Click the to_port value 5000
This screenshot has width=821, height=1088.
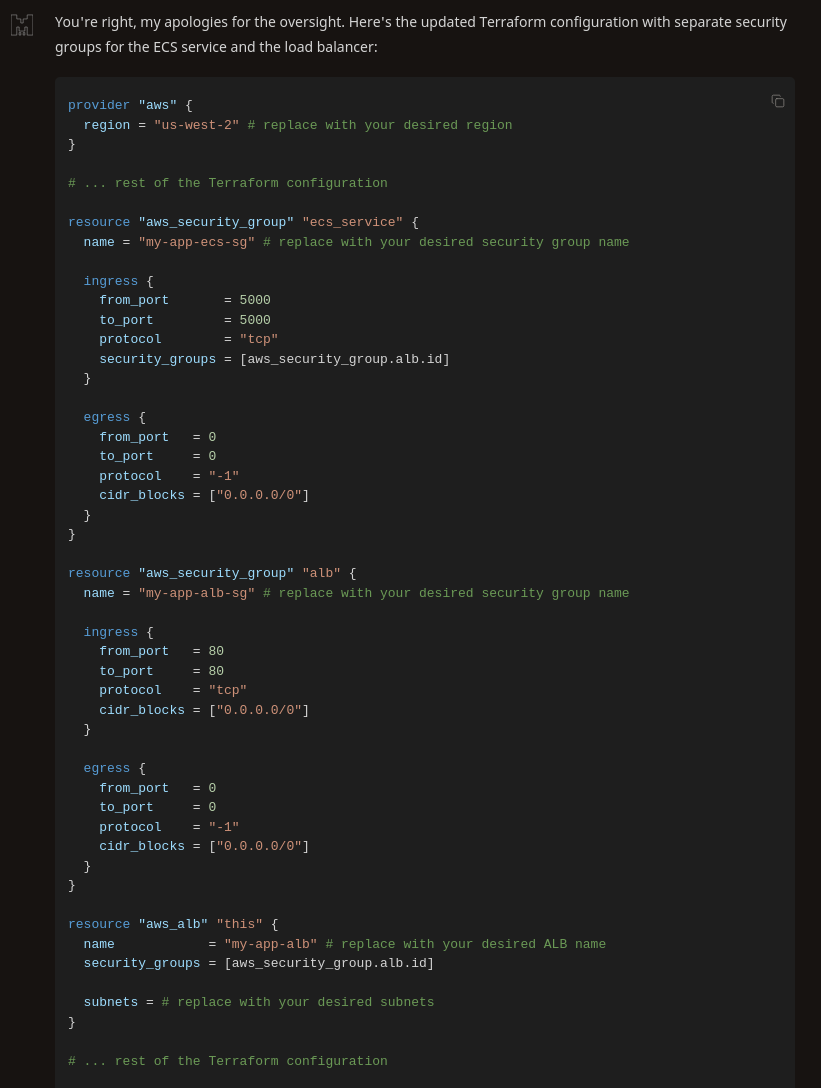point(255,320)
